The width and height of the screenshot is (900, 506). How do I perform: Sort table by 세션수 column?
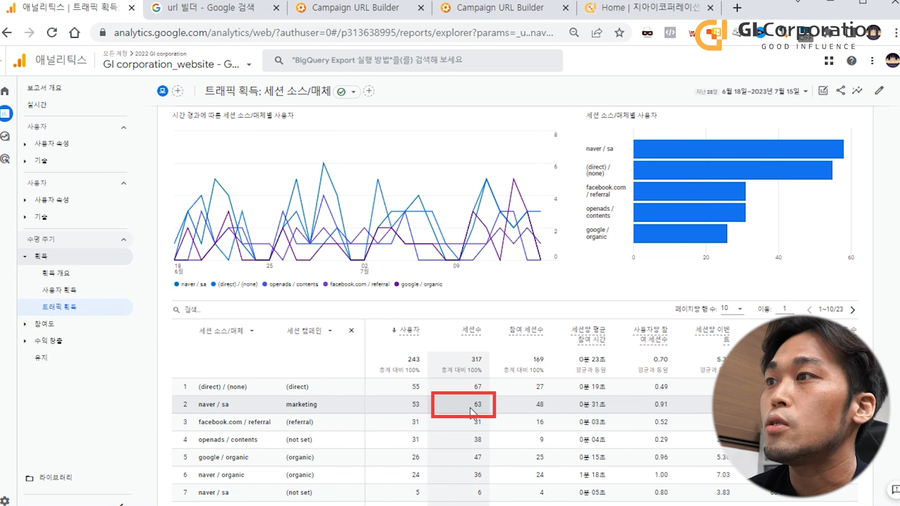click(x=472, y=330)
